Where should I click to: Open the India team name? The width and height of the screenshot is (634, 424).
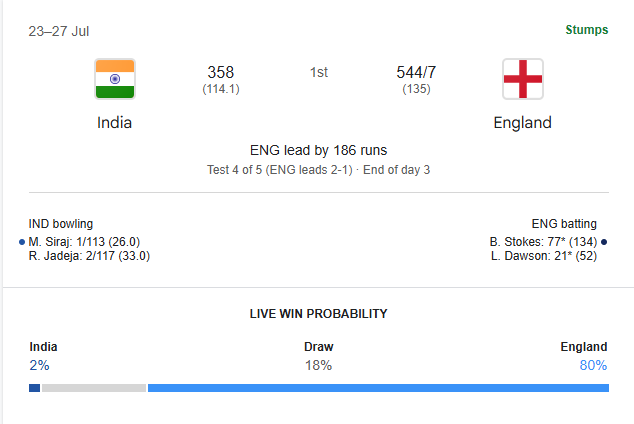(114, 122)
